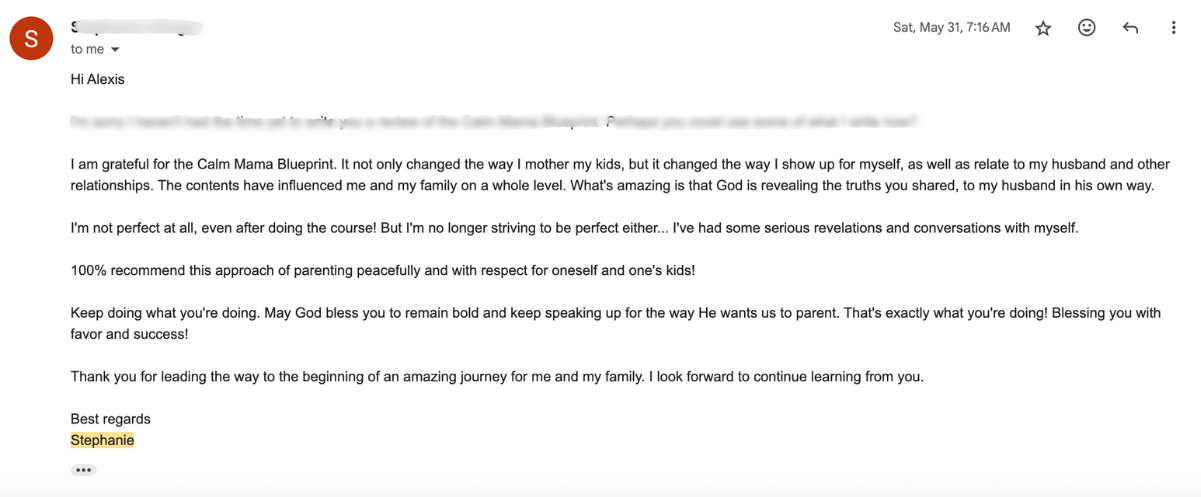Click the red 'S' sender avatar
The height and width of the screenshot is (497, 1201).
[x=31, y=38]
